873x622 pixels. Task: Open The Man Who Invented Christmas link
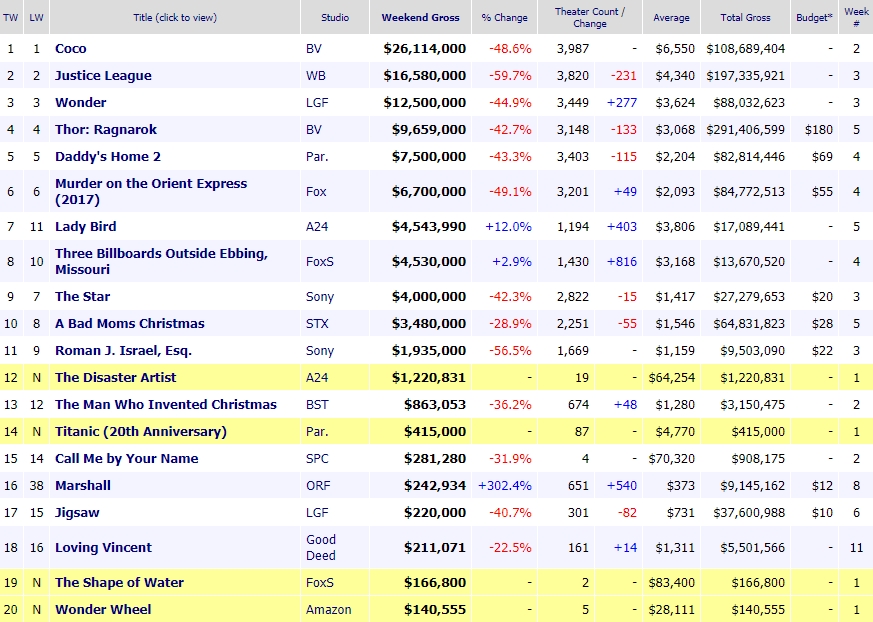[x=166, y=404]
